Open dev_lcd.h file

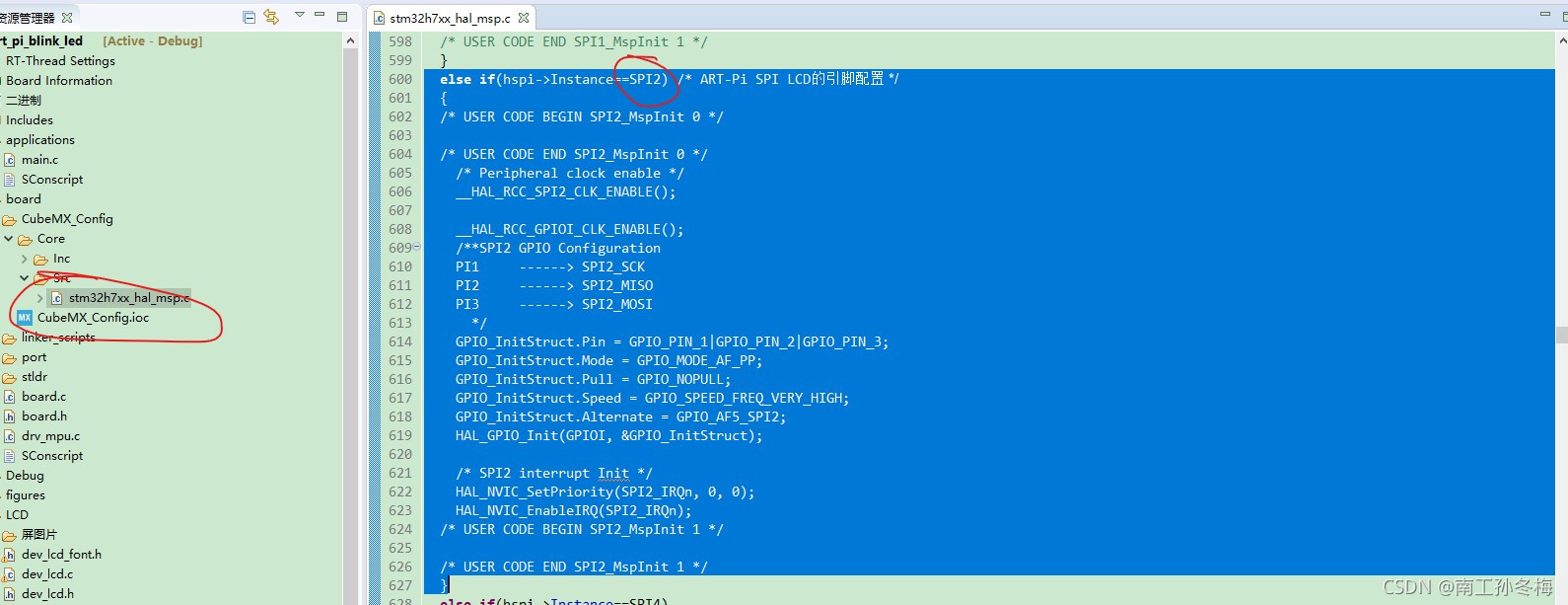coord(47,593)
